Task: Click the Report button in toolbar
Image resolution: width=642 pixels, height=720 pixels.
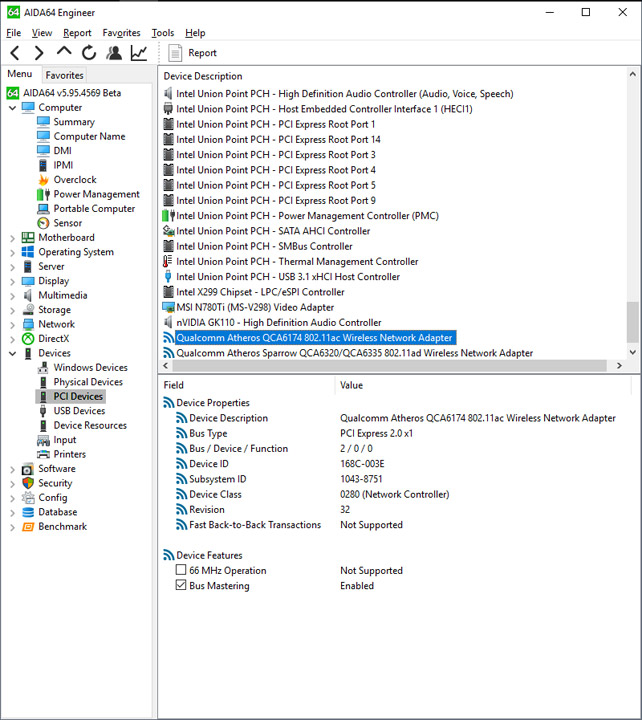Action: (192, 53)
